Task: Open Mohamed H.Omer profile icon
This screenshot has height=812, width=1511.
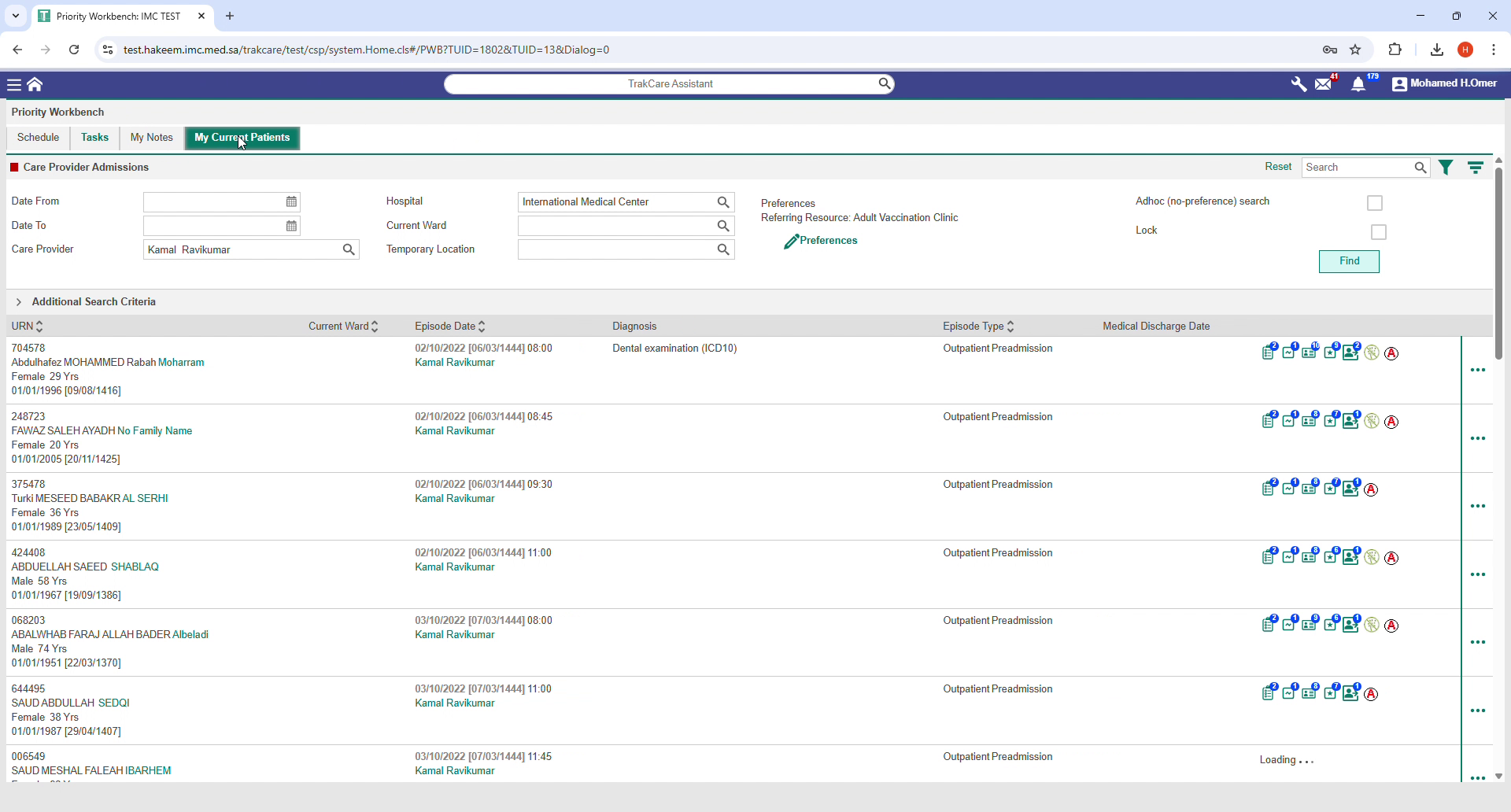Action: tap(1399, 84)
